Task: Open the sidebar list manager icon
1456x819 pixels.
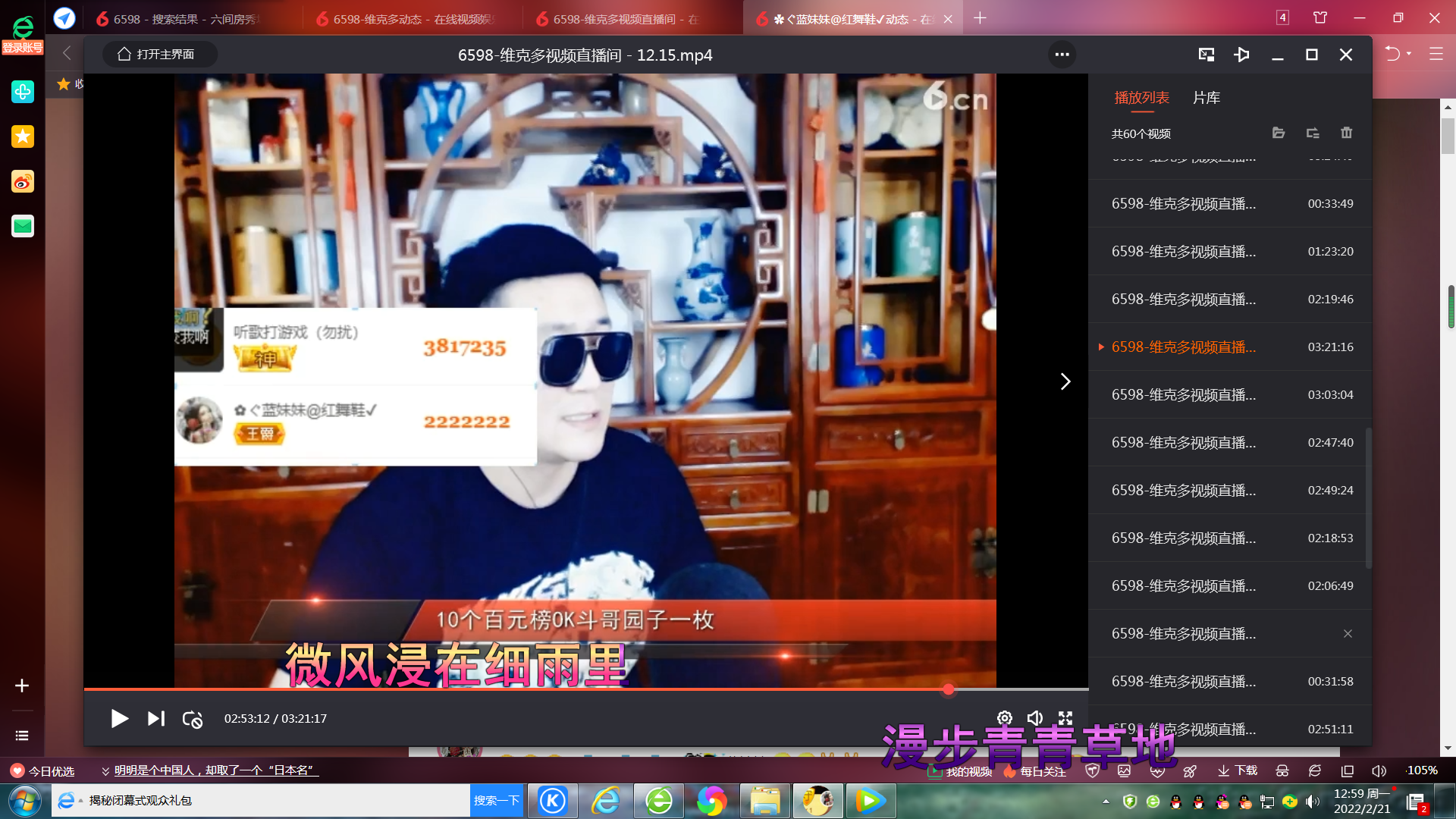Action: tap(22, 736)
